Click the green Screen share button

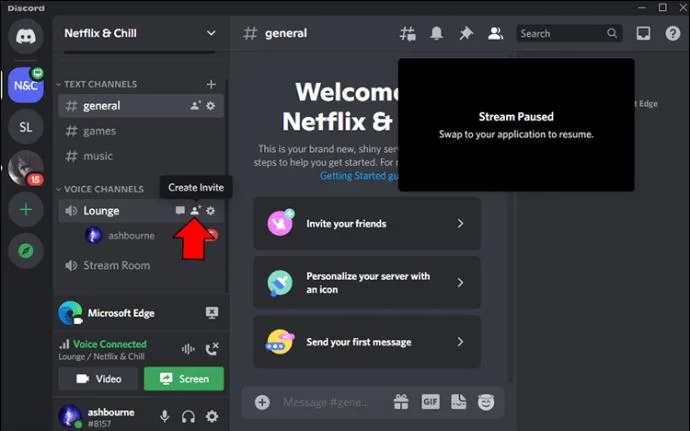click(184, 379)
